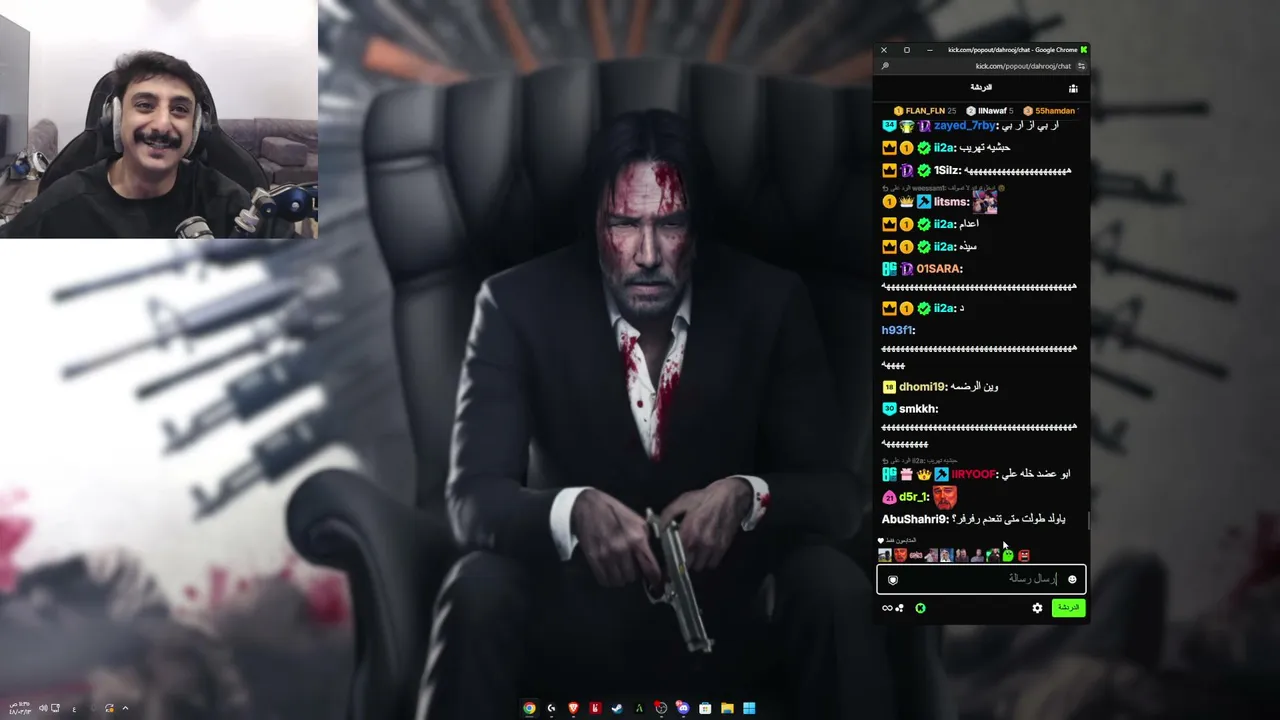Click username AbuShahri9 in chat

pyautogui.click(x=915, y=520)
